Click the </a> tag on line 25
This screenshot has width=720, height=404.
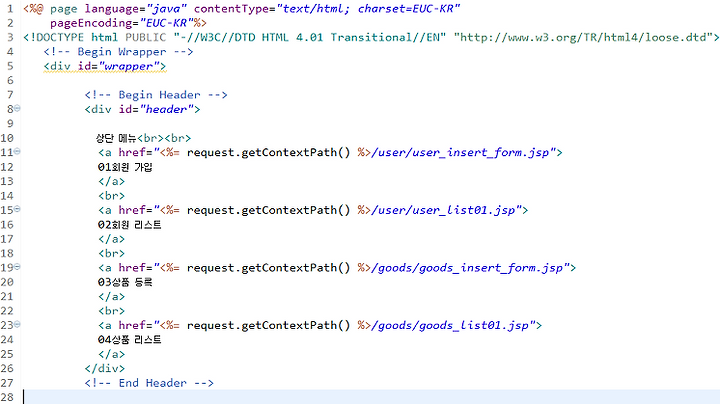click(x=111, y=354)
